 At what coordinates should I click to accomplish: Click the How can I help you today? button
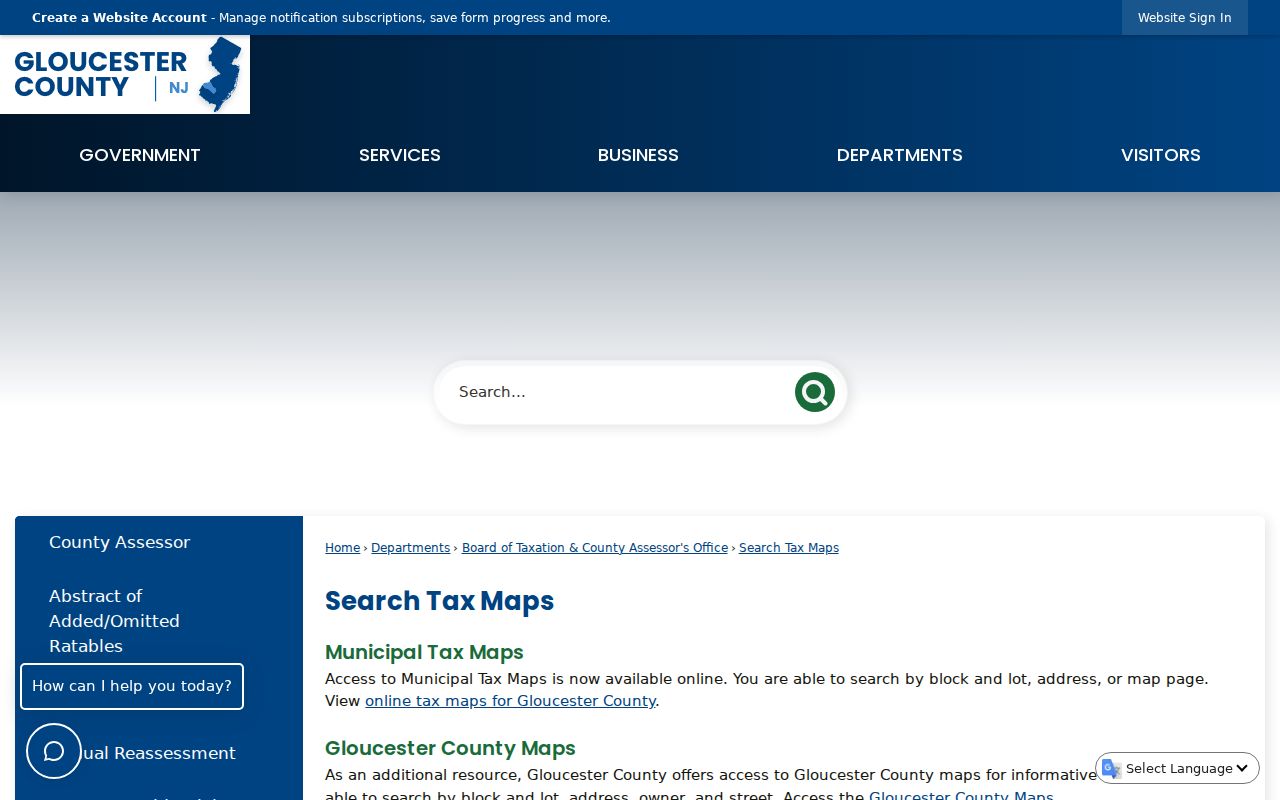(x=132, y=686)
